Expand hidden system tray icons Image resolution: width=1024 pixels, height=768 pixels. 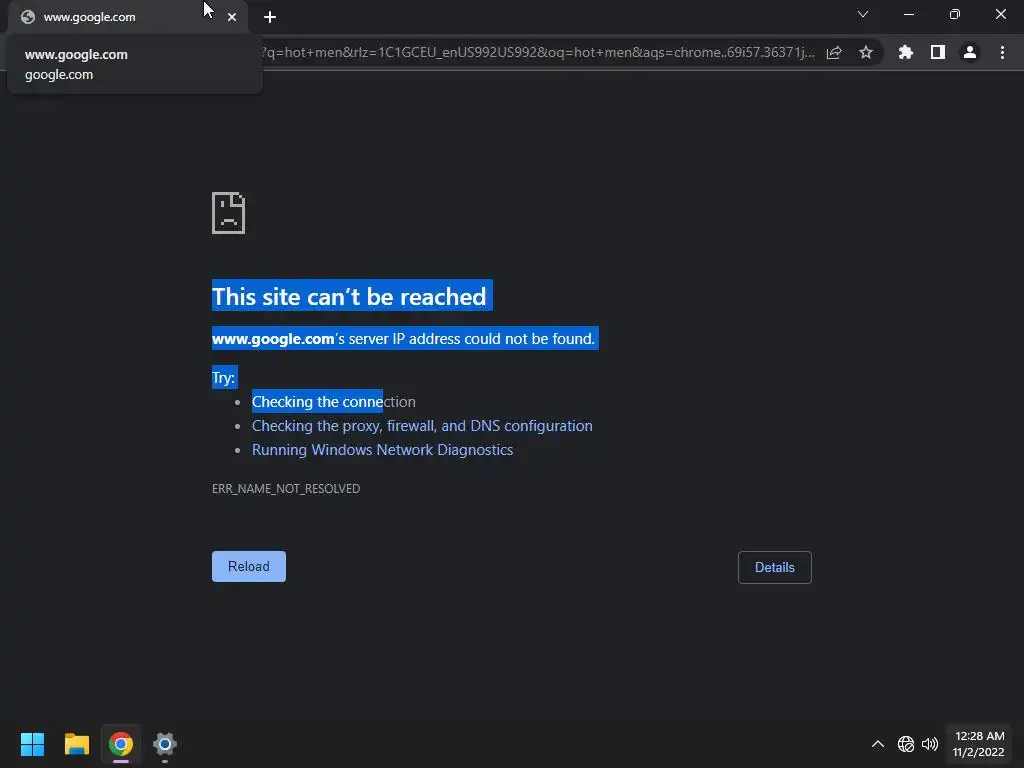(x=878, y=744)
